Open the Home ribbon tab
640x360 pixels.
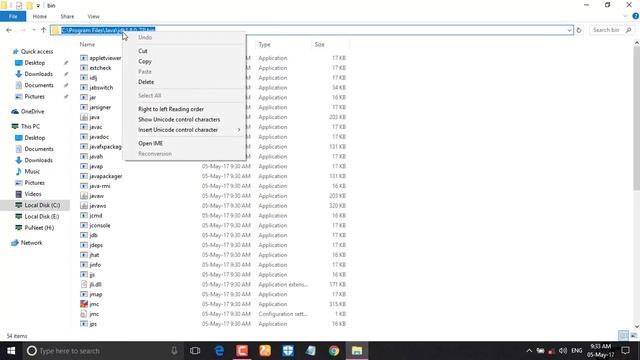[40, 16]
